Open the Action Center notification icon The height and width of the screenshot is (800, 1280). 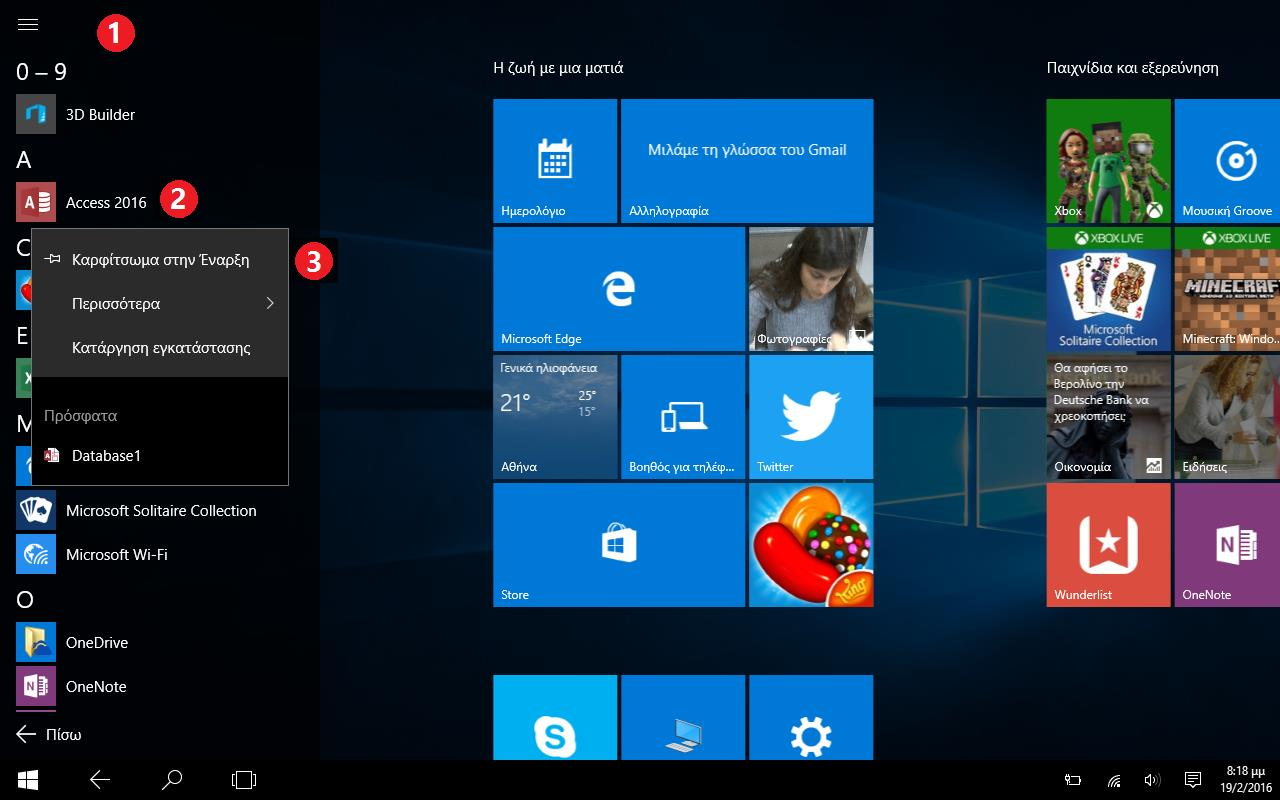[x=1192, y=780]
